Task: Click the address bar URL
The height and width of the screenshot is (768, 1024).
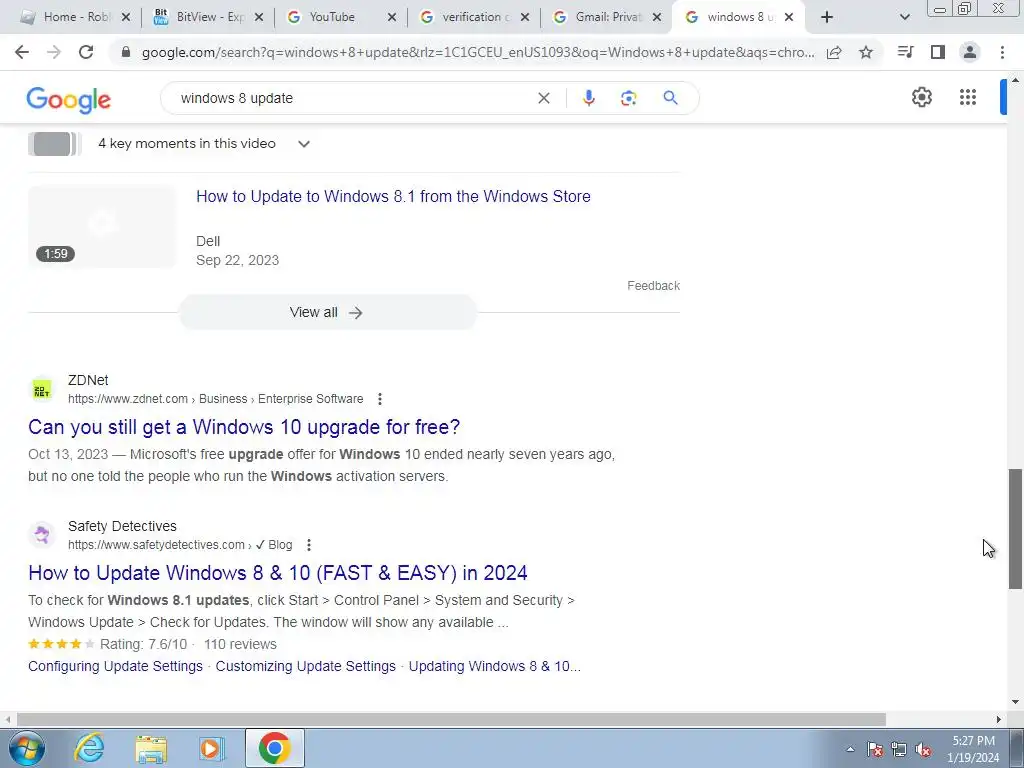Action: (x=478, y=52)
